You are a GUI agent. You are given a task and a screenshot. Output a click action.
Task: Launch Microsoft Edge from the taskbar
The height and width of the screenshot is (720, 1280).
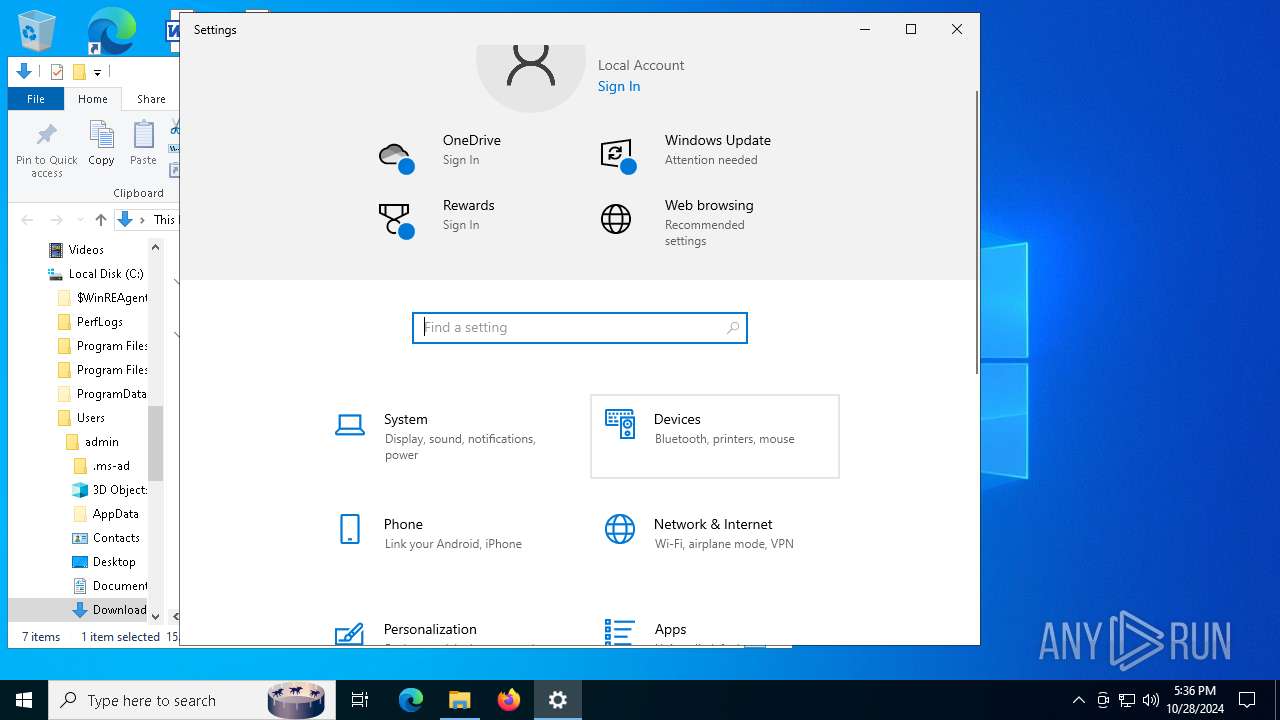pyautogui.click(x=411, y=700)
